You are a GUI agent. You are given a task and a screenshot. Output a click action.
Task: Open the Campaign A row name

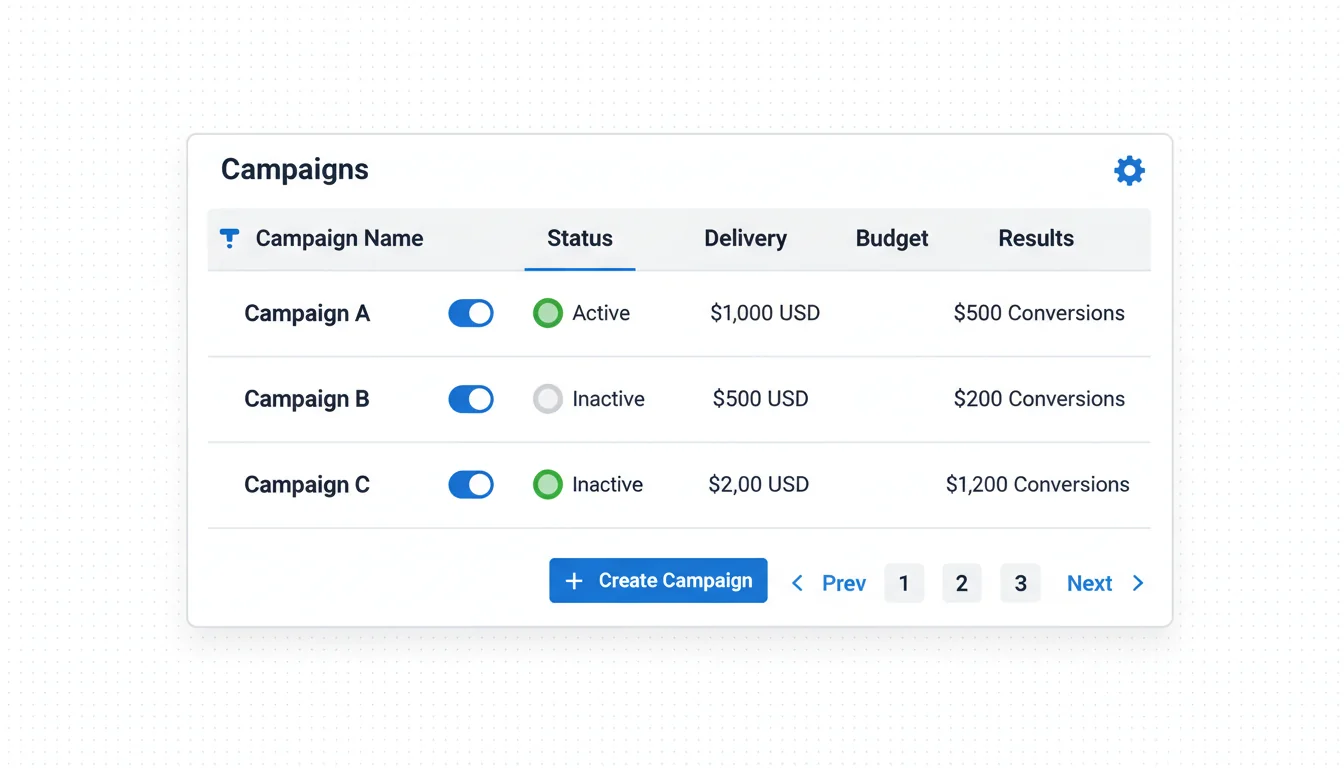(307, 313)
